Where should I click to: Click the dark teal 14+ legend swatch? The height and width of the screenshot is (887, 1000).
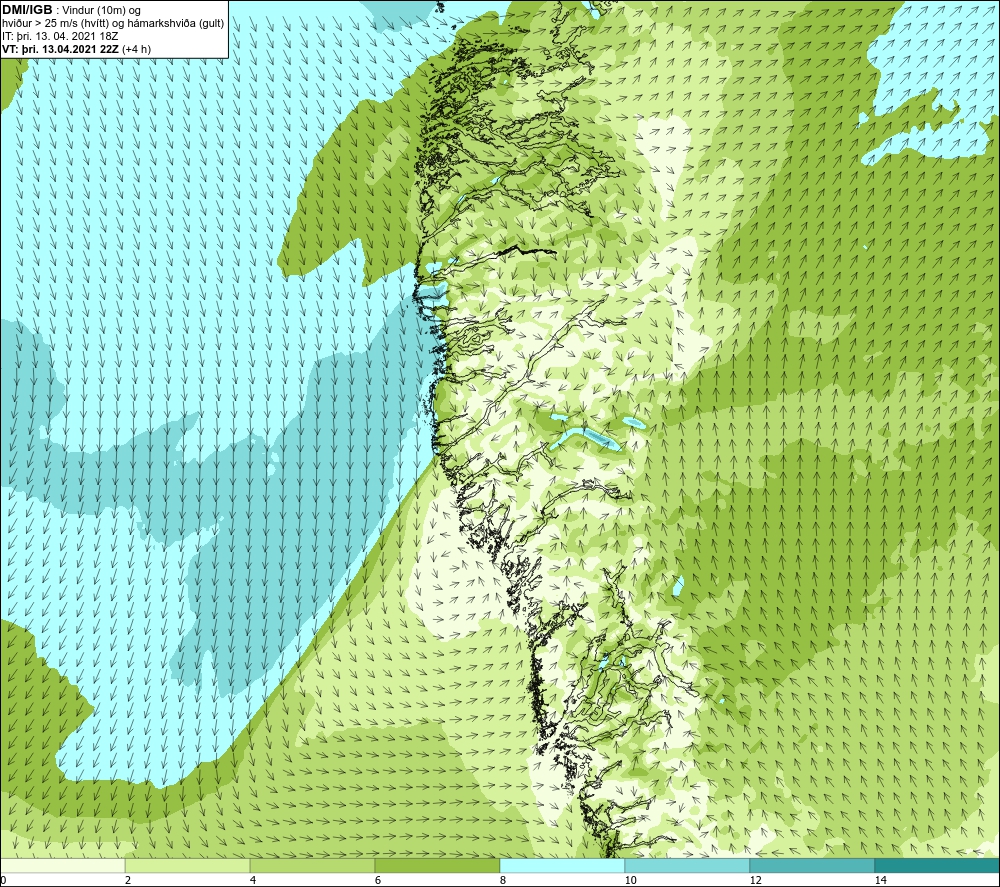938,866
